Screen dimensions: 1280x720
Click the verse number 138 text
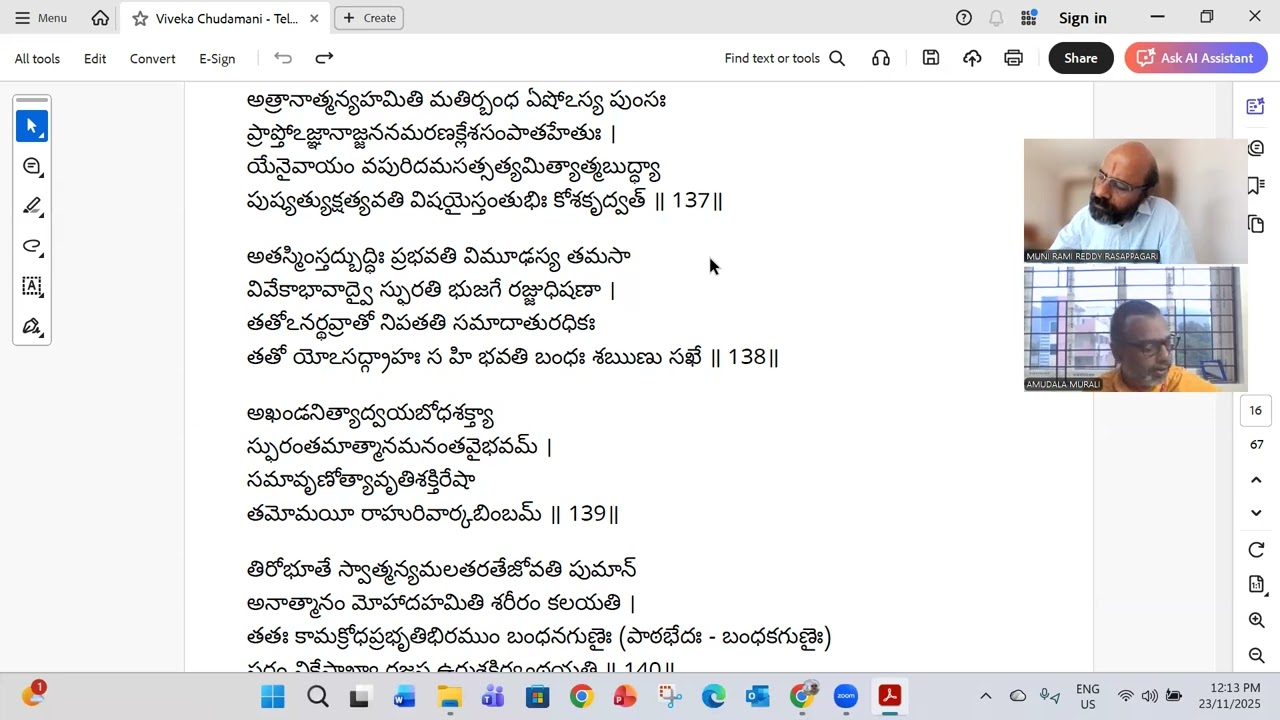[x=747, y=357]
